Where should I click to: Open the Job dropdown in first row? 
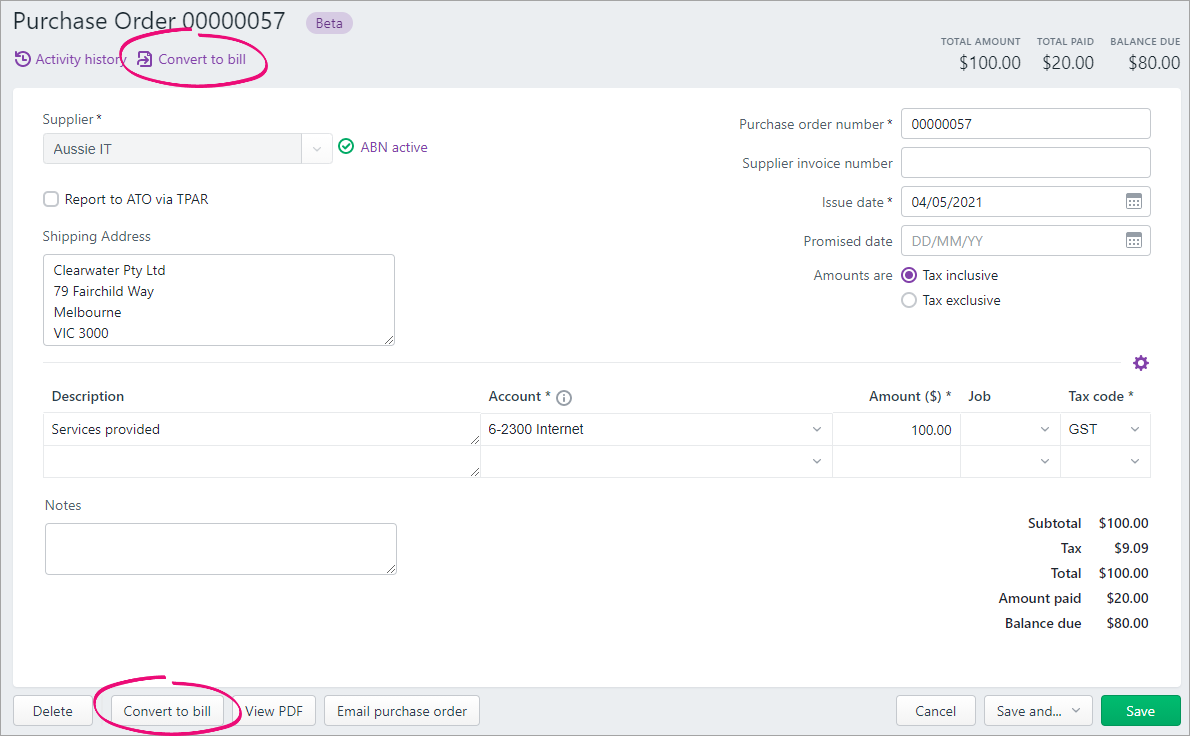click(x=1044, y=430)
